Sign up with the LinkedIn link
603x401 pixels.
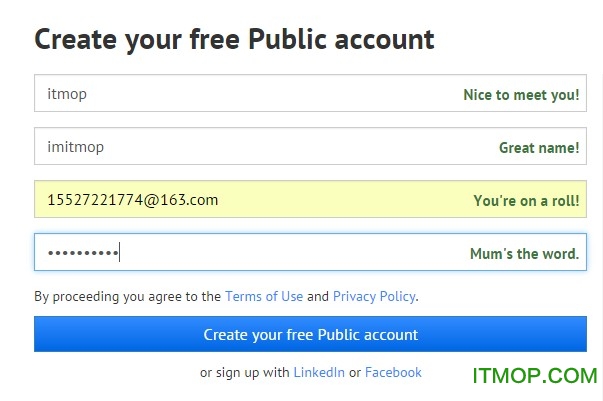click(x=319, y=372)
